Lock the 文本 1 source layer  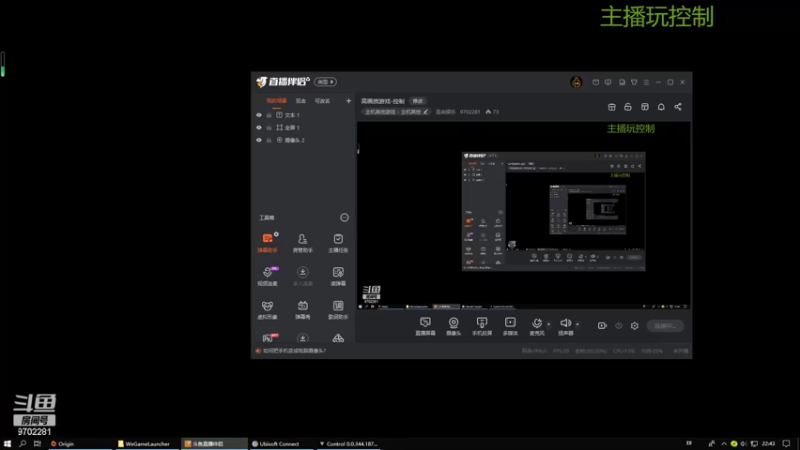(269, 115)
